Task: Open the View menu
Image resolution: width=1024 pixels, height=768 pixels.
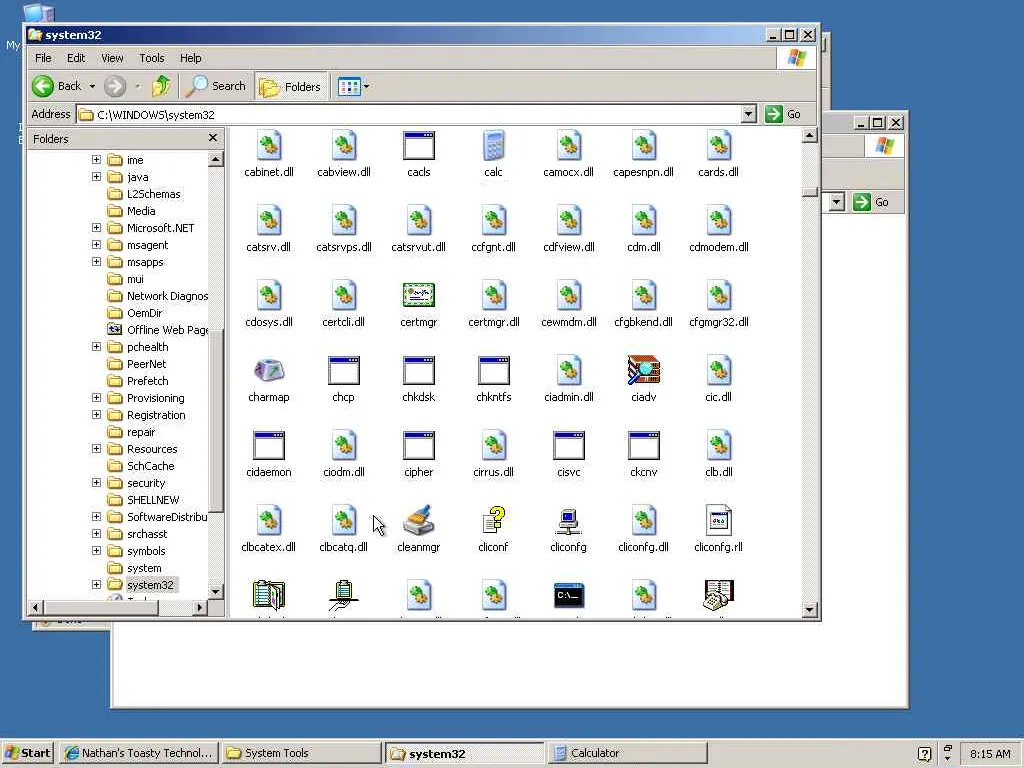Action: (112, 58)
